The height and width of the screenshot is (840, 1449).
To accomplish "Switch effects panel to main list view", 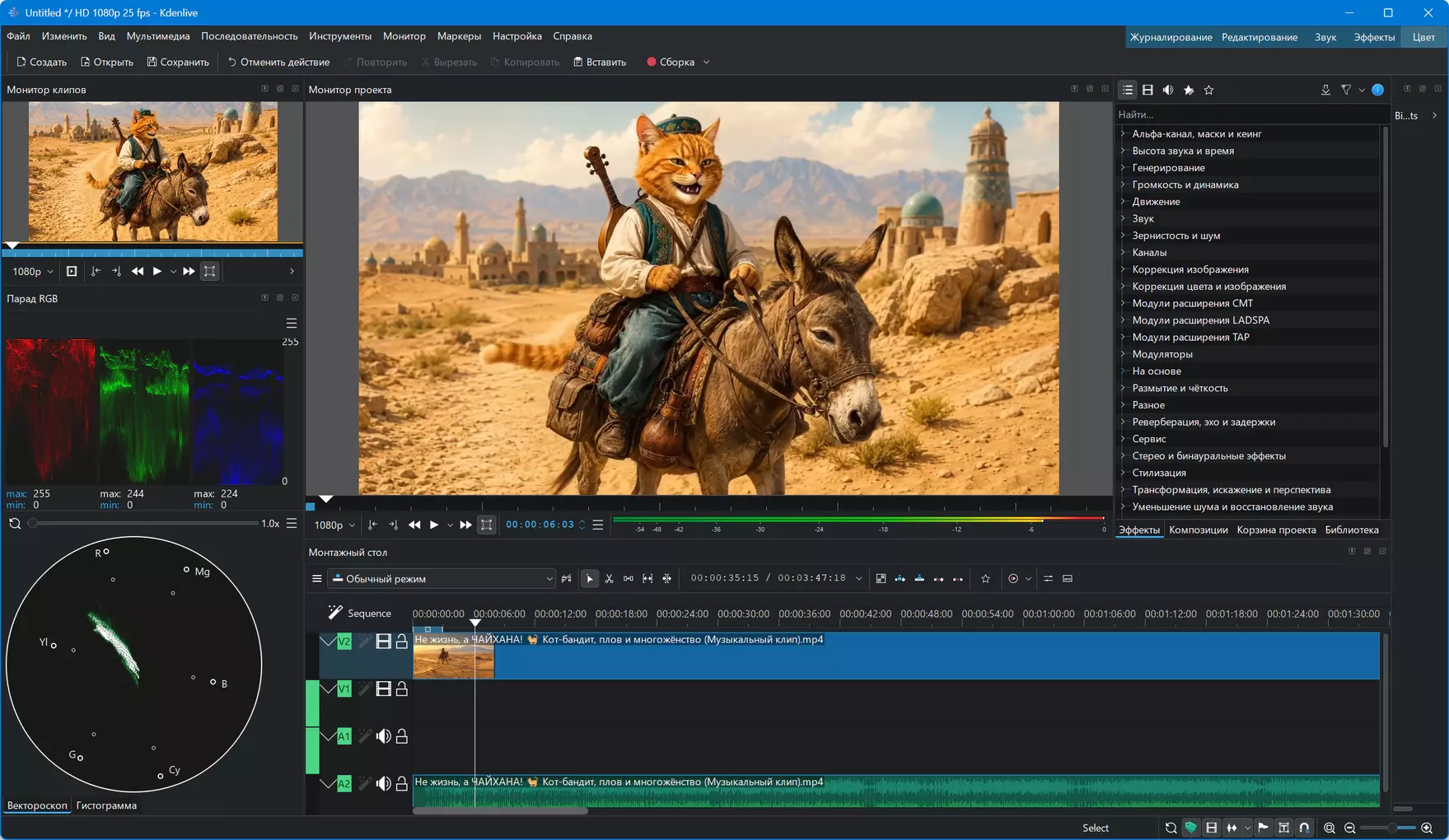I will [x=1128, y=90].
